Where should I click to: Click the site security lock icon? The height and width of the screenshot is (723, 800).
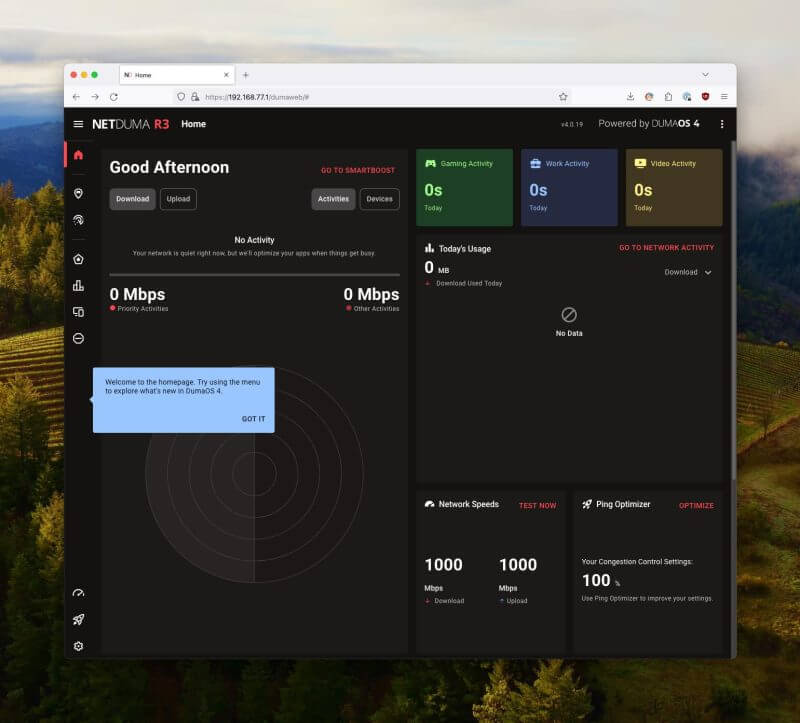[195, 97]
